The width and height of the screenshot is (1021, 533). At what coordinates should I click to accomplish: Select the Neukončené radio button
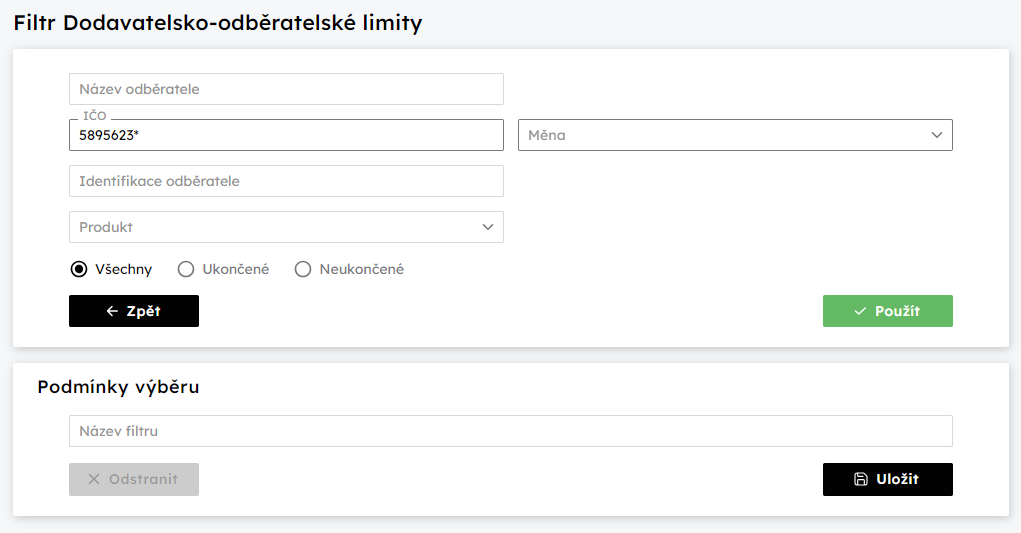click(303, 269)
